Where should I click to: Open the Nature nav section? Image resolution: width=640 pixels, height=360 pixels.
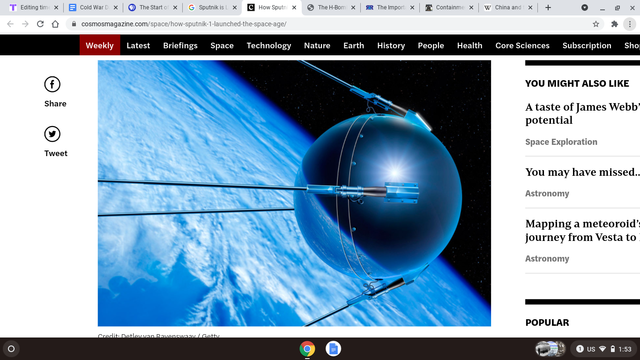click(317, 45)
